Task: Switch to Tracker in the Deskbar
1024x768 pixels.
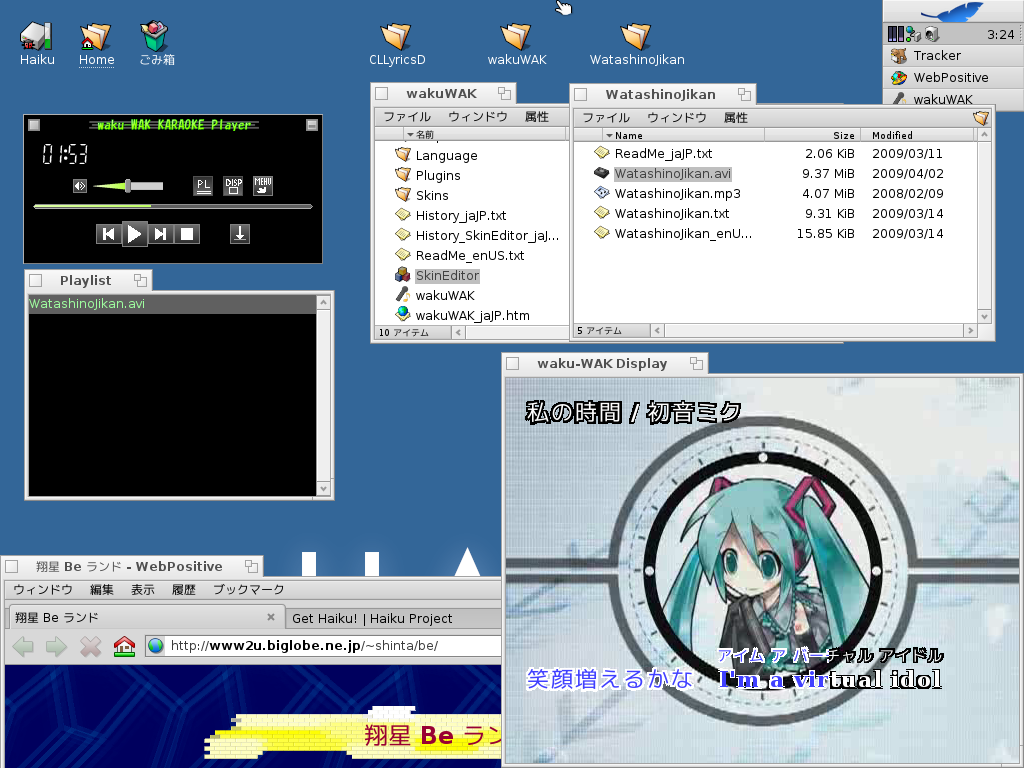Action: point(953,56)
